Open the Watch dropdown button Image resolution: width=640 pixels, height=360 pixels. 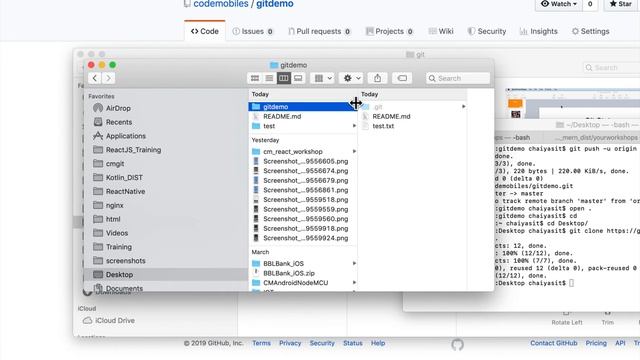559,4
